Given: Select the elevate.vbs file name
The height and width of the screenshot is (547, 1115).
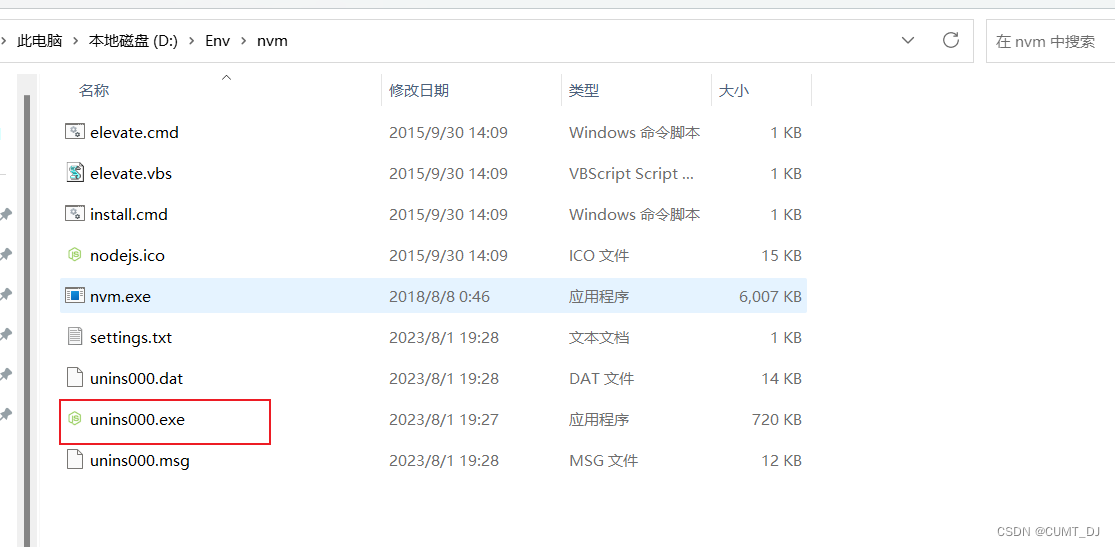Looking at the screenshot, I should click(131, 174).
